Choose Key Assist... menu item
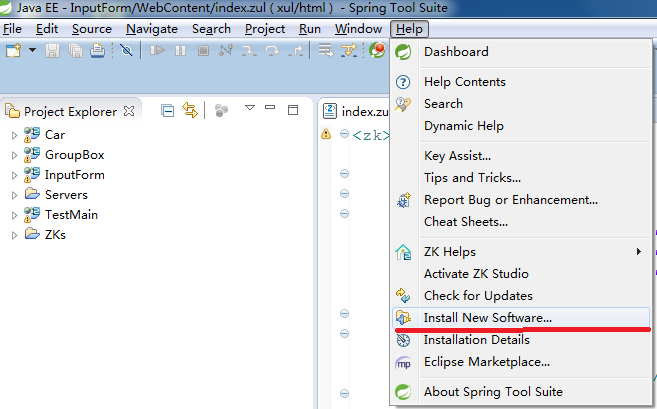Image resolution: width=657 pixels, height=409 pixels. coord(521,156)
